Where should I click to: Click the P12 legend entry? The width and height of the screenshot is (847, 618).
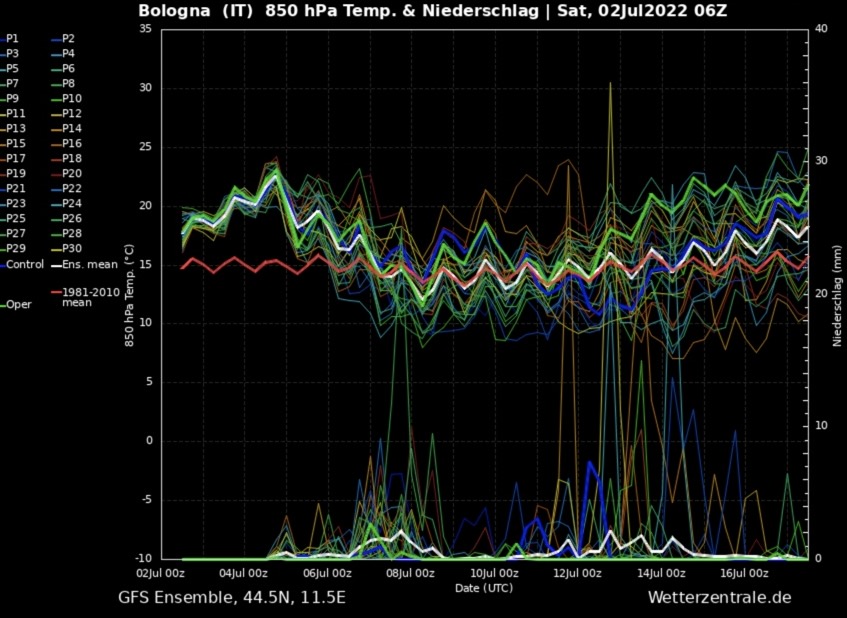click(x=68, y=113)
